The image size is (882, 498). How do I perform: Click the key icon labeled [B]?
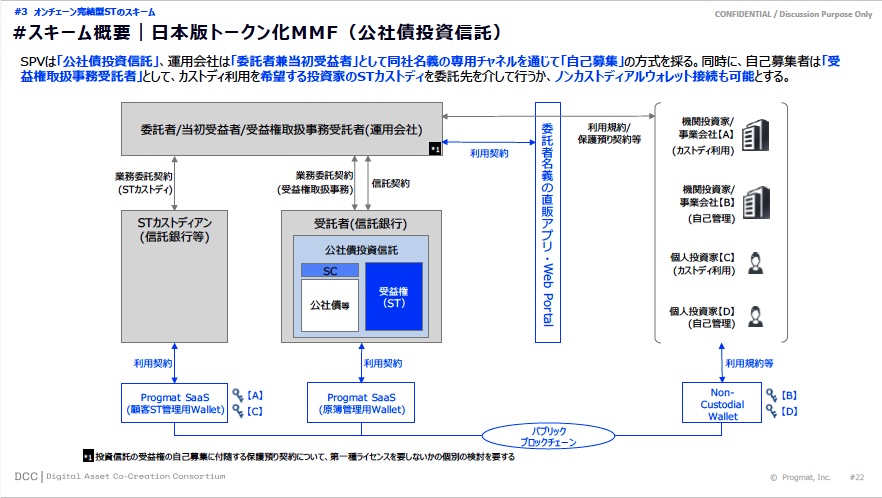(771, 395)
